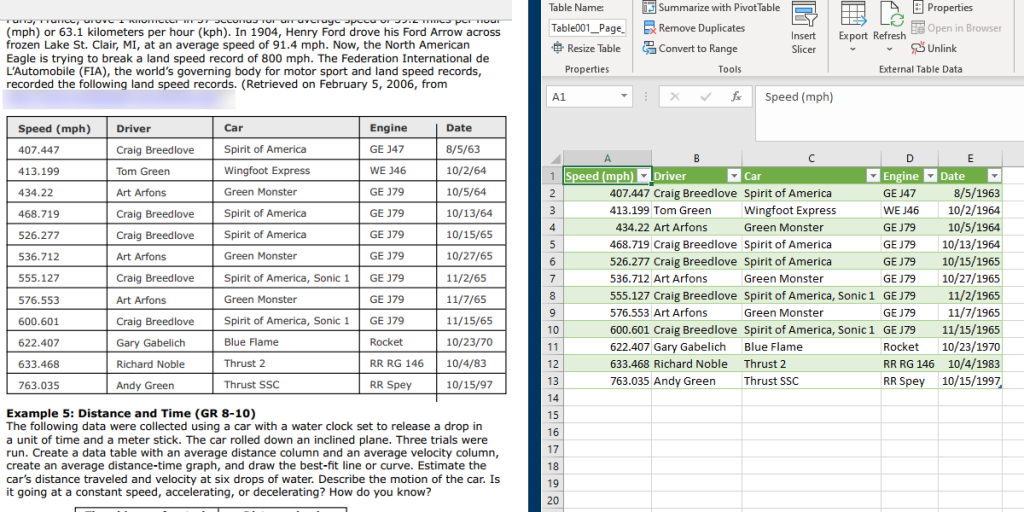The height and width of the screenshot is (512, 1024).
Task: Open the Car column filter dropdown
Action: (x=872, y=176)
